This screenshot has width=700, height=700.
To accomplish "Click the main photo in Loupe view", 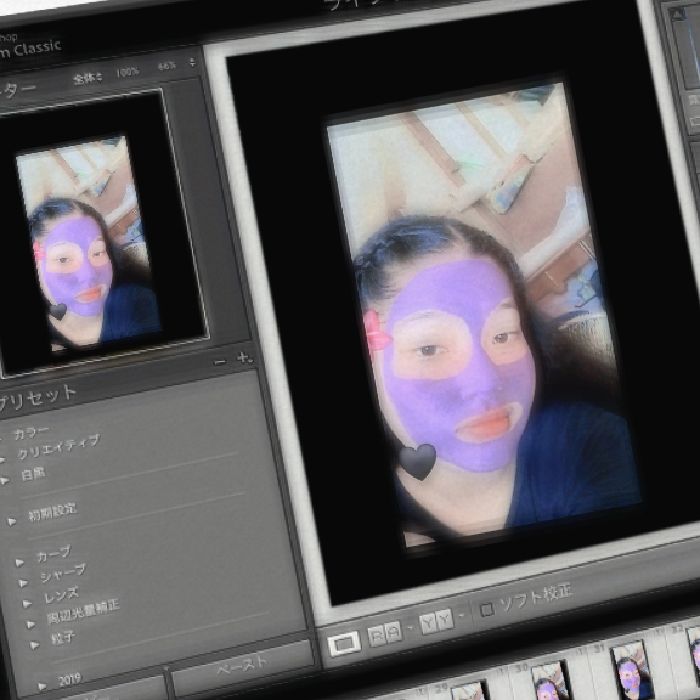I will [484, 315].
